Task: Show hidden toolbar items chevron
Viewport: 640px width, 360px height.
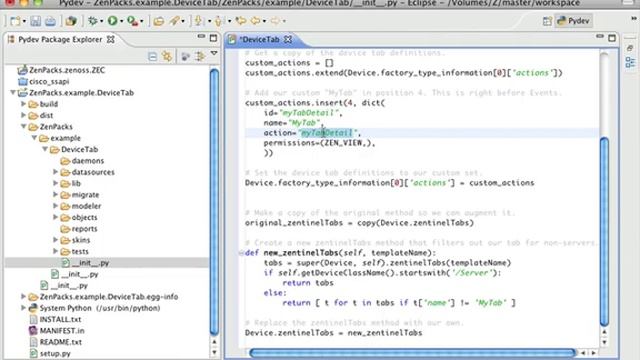Action: 634,18
